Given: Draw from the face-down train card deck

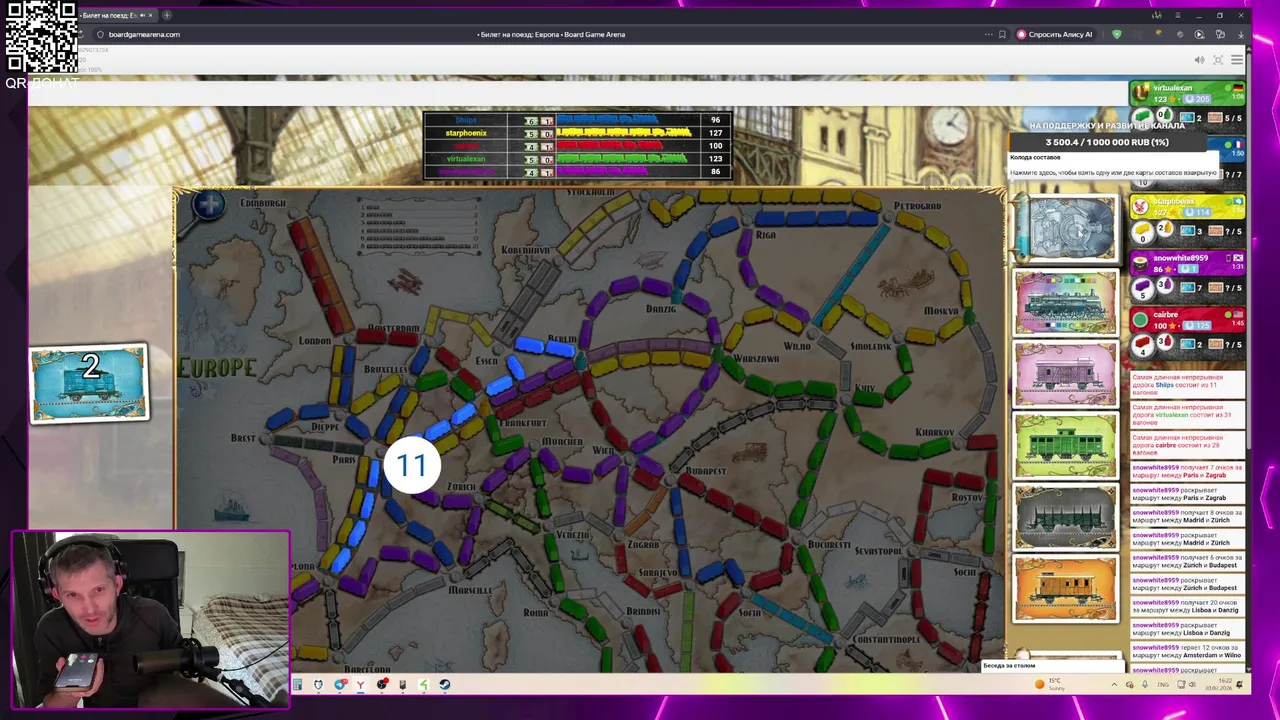Looking at the screenshot, I should click(1066, 229).
